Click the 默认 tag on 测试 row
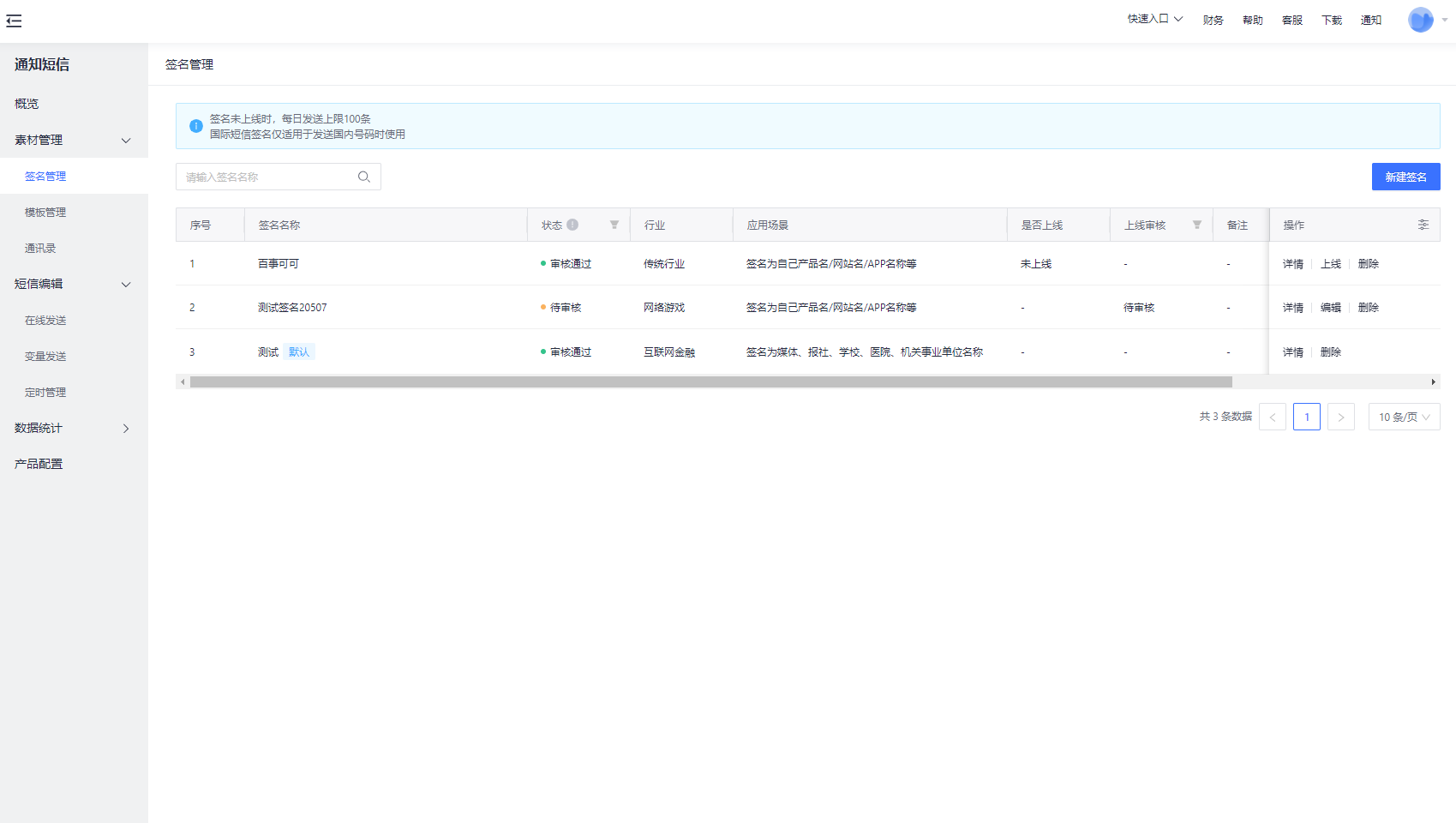 pyautogui.click(x=299, y=352)
